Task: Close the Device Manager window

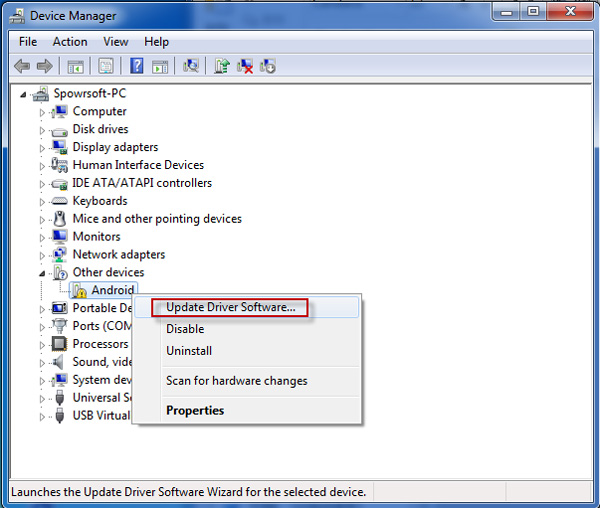Action: (570, 12)
